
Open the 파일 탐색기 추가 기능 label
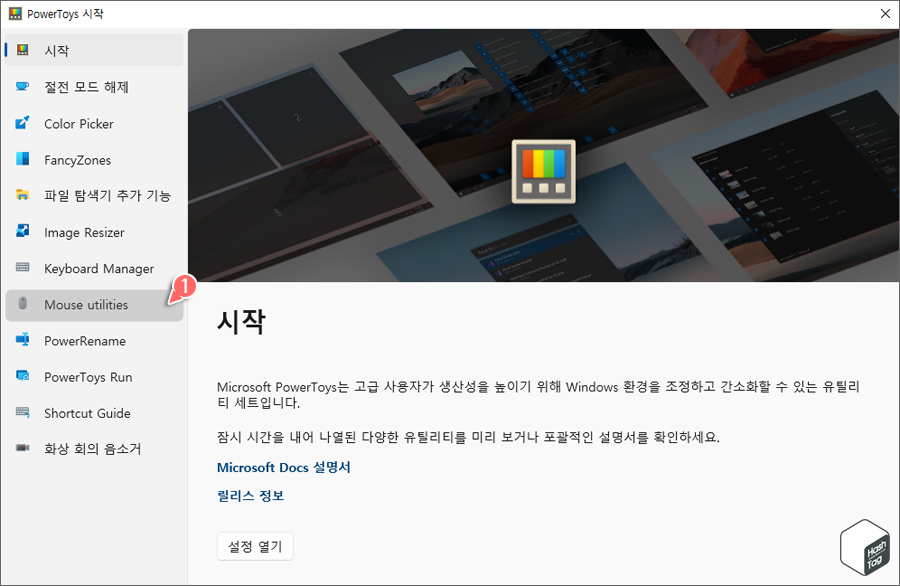coord(107,196)
